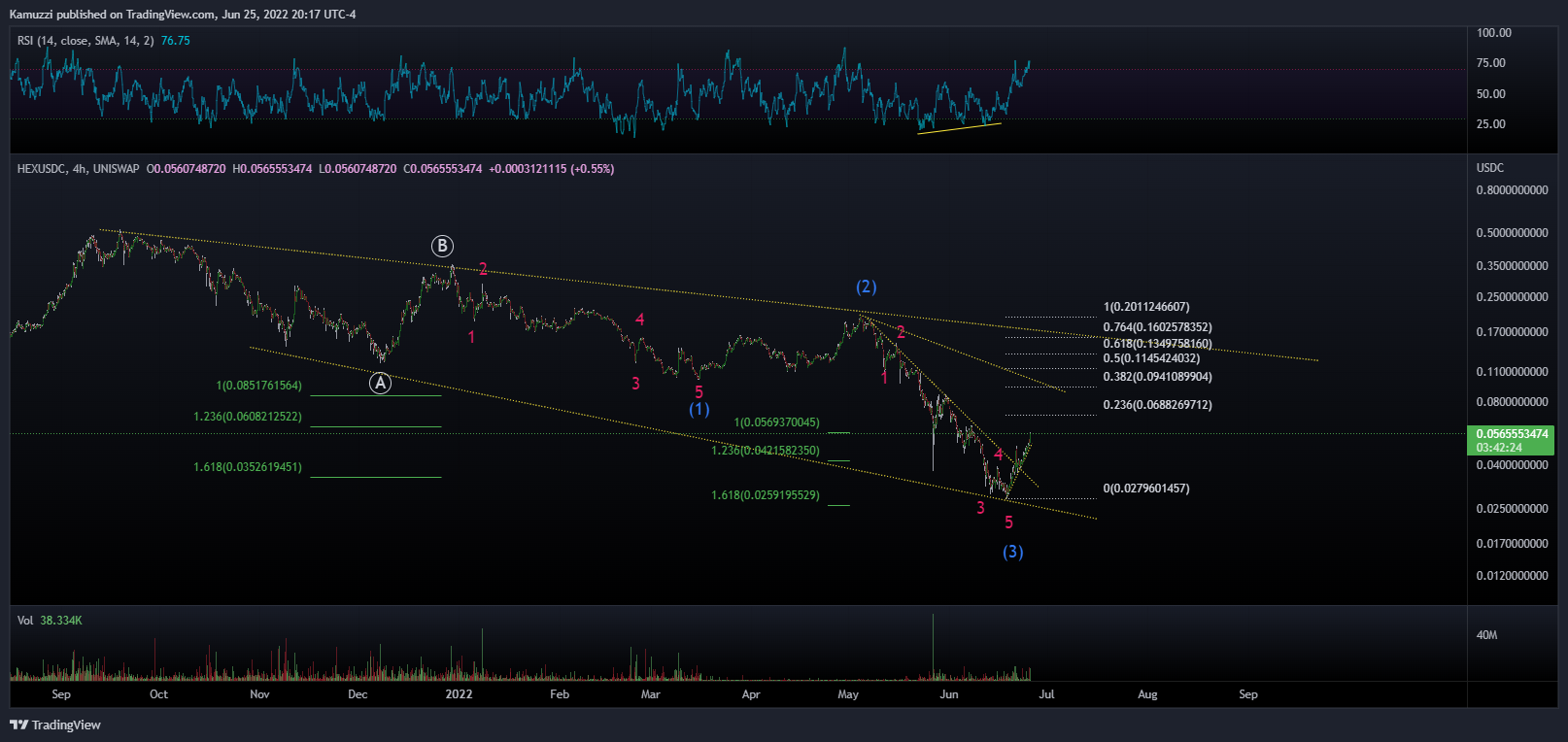Click green extension label 1(0.0569370045)
The height and width of the screenshot is (742, 1568).
776,422
